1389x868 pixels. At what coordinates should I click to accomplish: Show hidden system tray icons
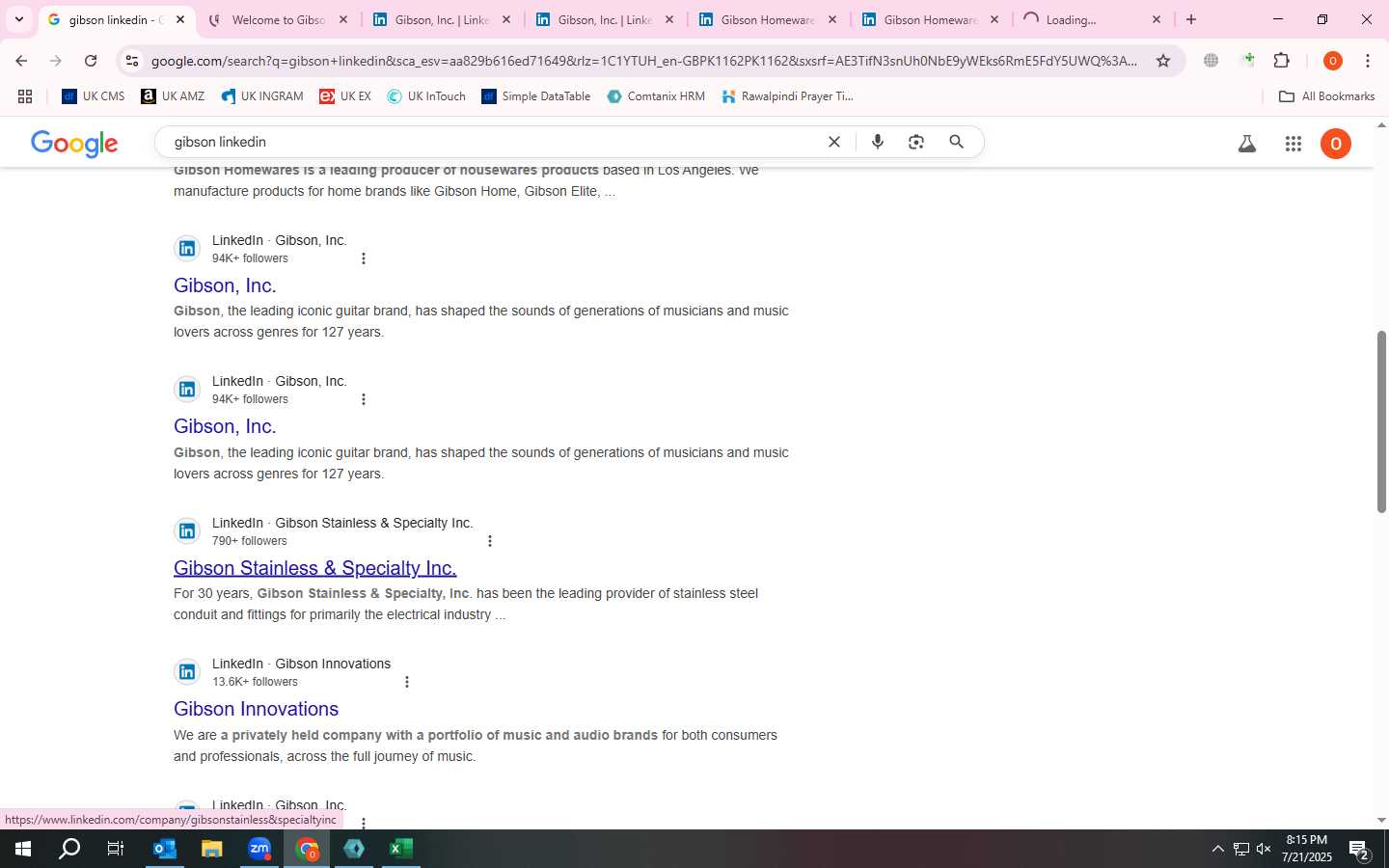[x=1217, y=849]
